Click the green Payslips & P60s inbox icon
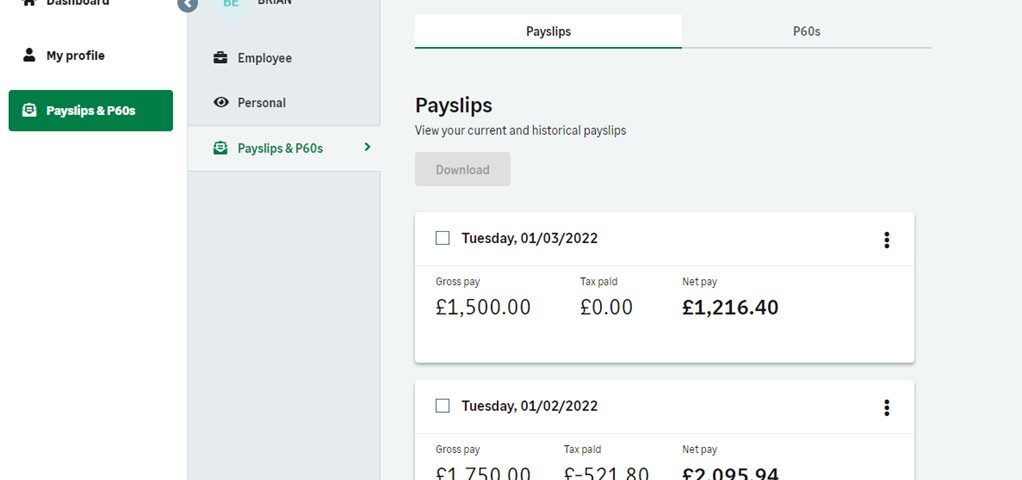 pos(29,110)
